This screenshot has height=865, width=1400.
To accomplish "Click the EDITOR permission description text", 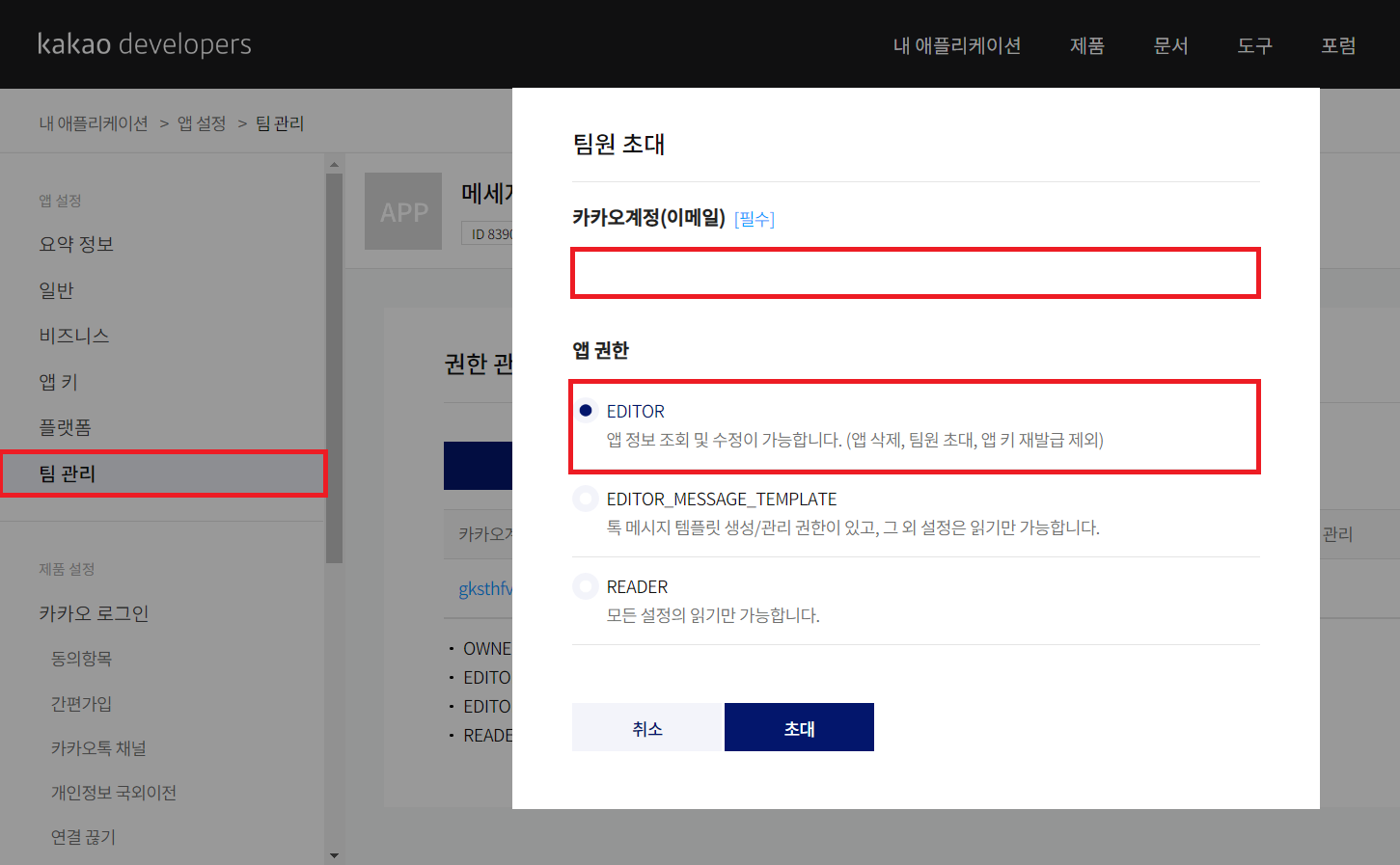I will pos(855,440).
